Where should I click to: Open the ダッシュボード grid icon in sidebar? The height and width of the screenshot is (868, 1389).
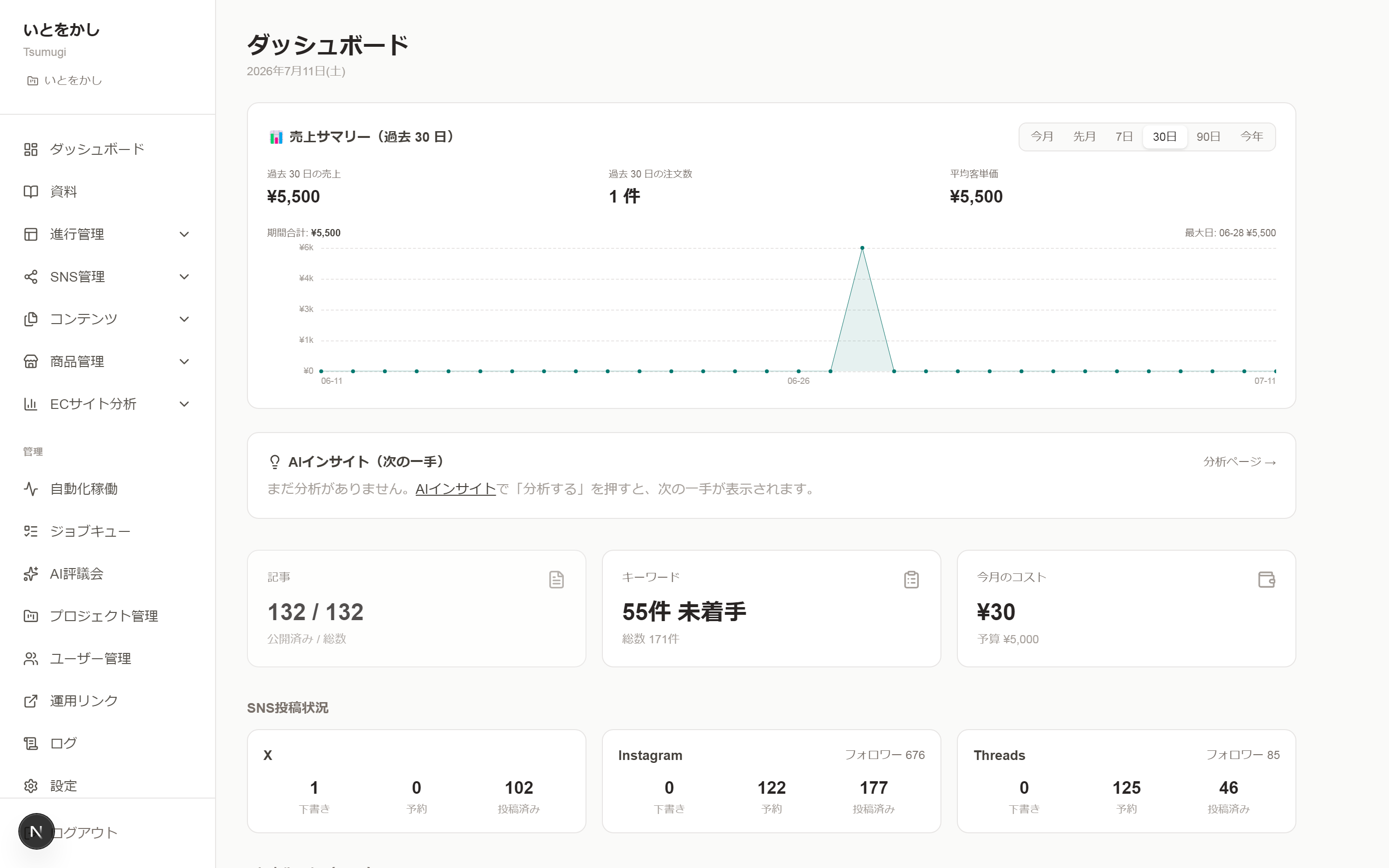30,149
